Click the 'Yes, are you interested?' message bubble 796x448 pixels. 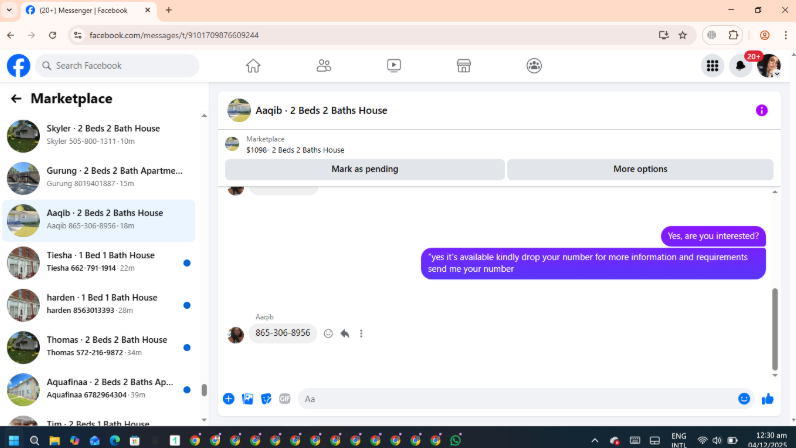[x=713, y=236]
